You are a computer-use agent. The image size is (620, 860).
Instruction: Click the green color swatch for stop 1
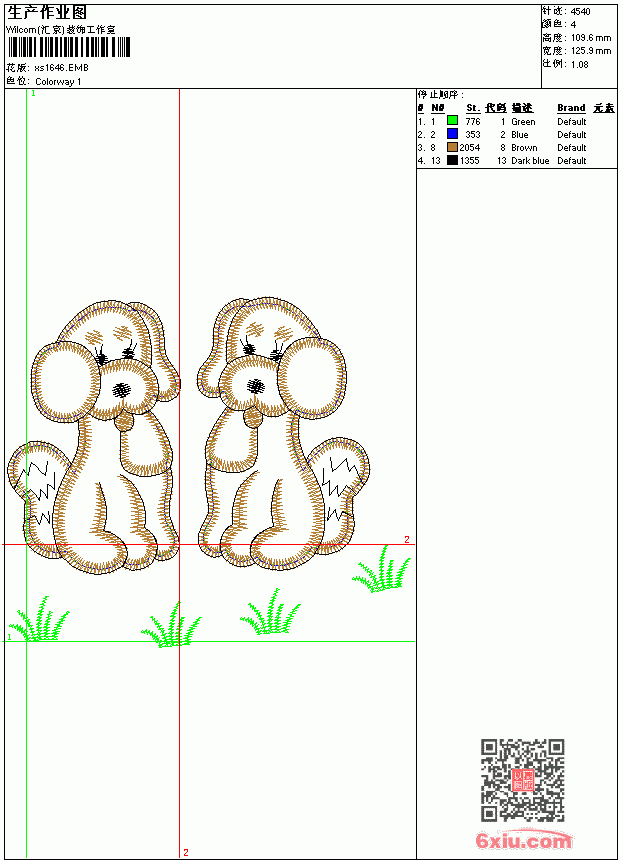pos(452,121)
